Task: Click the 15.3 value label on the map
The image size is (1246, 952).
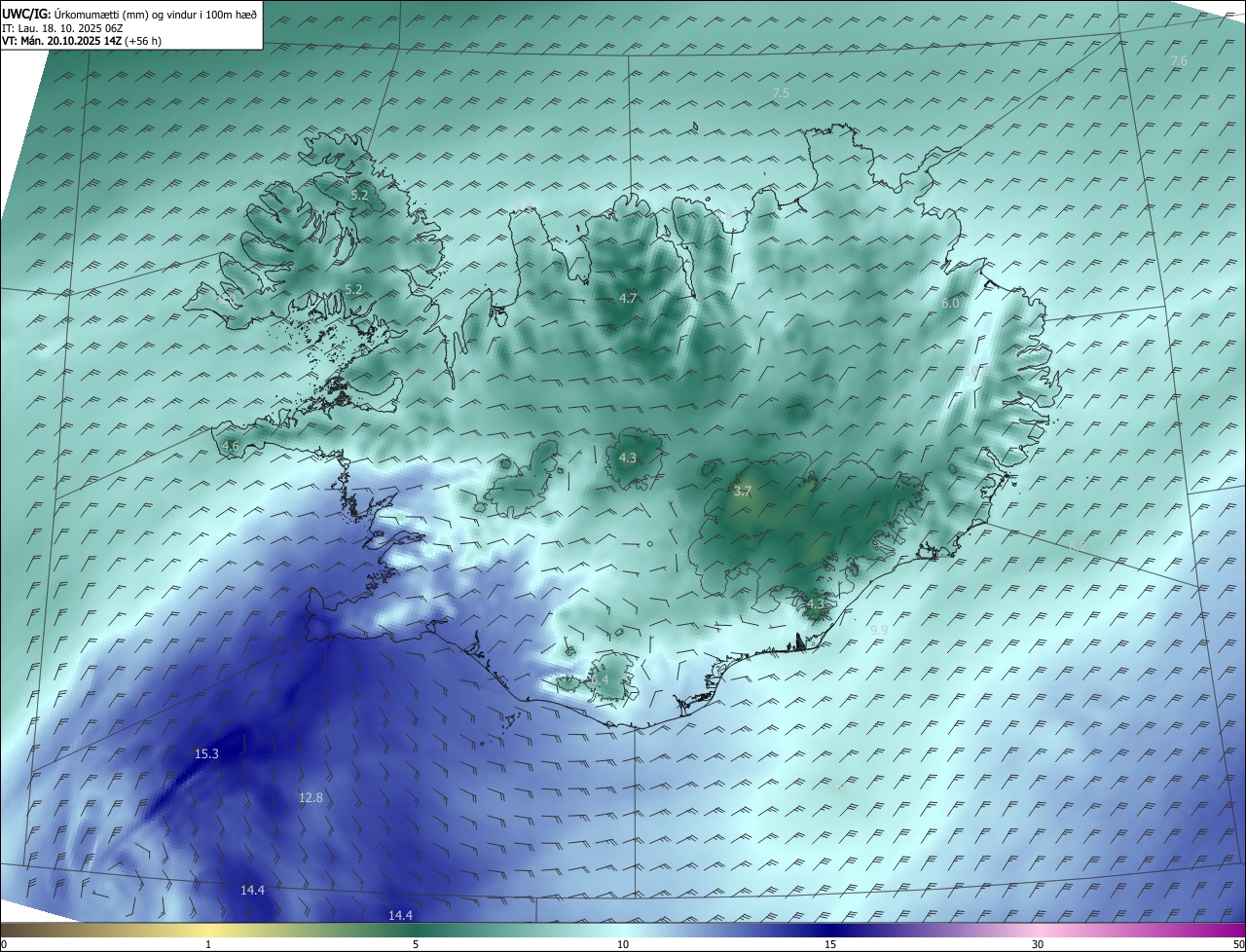Action: (x=206, y=753)
